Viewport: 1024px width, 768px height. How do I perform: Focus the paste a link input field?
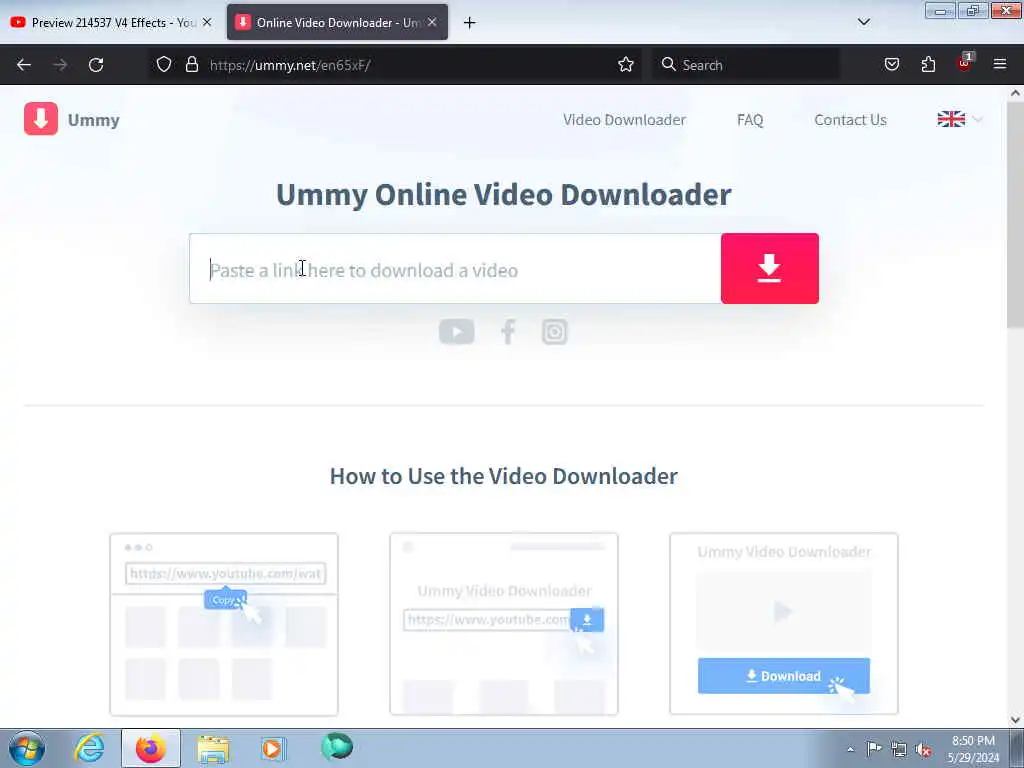[455, 268]
